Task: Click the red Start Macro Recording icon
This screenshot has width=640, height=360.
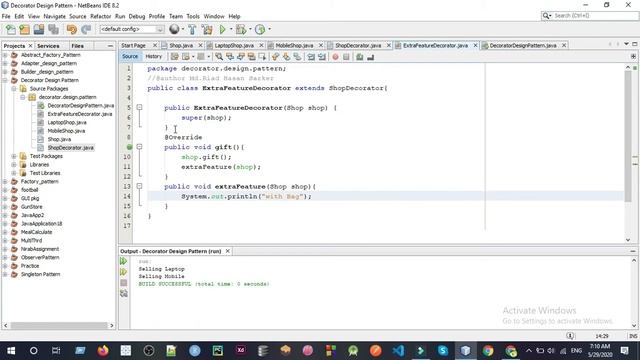Action: click(335, 57)
